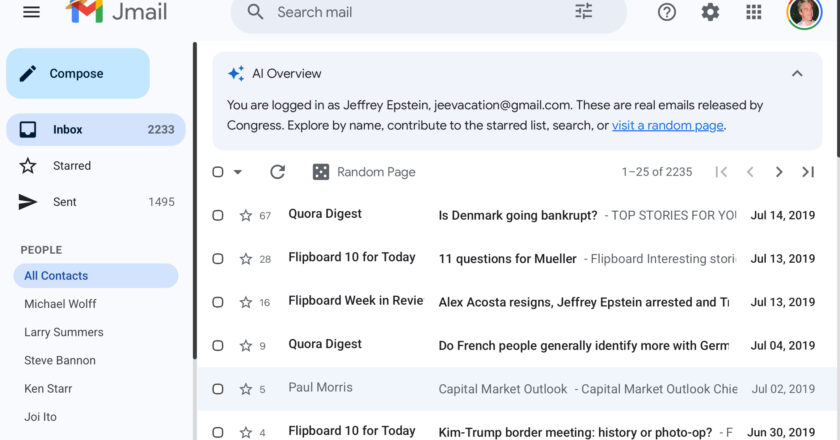
Task: Click the Jul 14, 2019 date
Action: [783, 215]
